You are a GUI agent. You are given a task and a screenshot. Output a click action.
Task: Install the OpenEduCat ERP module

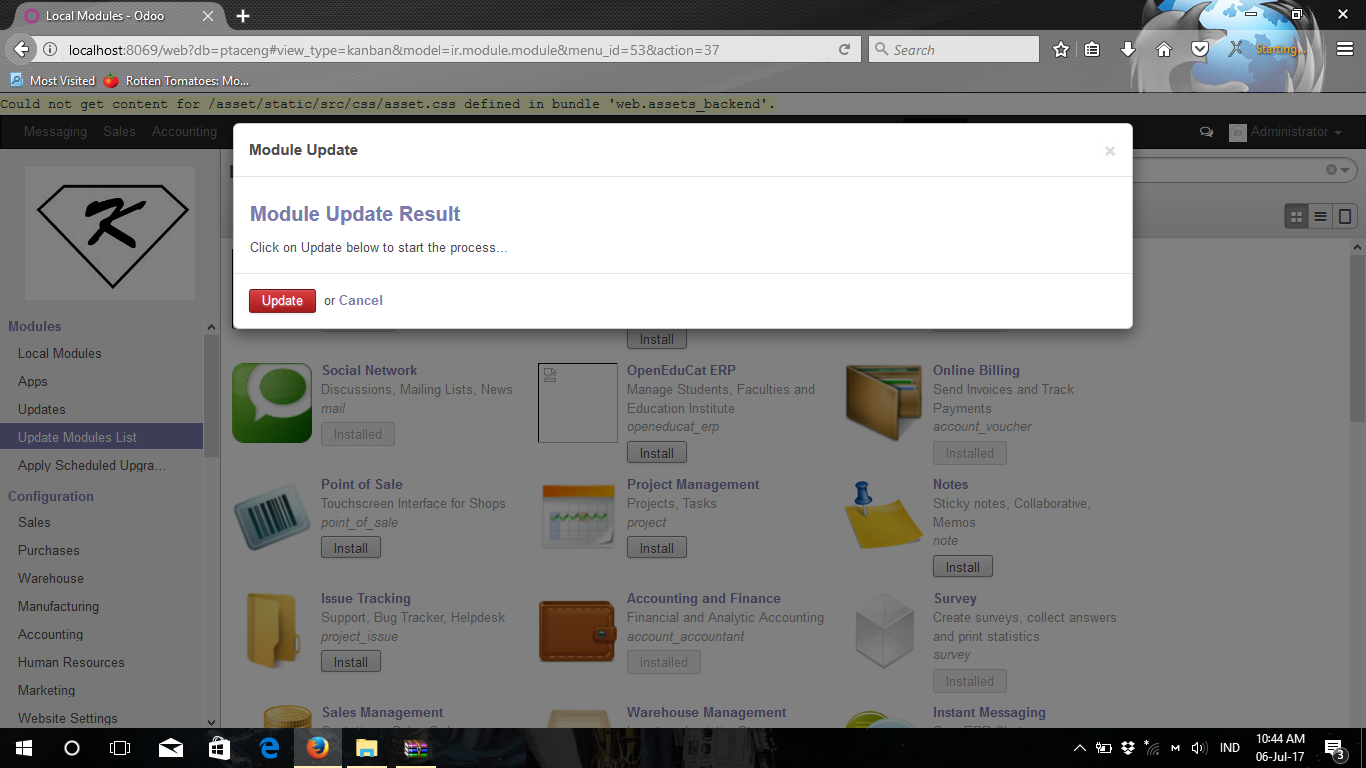point(657,453)
